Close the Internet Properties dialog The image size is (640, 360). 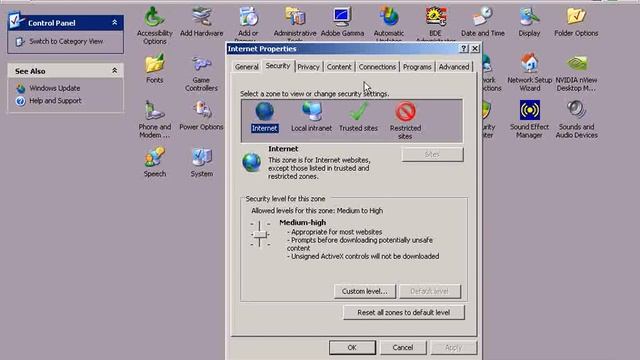coord(475,49)
